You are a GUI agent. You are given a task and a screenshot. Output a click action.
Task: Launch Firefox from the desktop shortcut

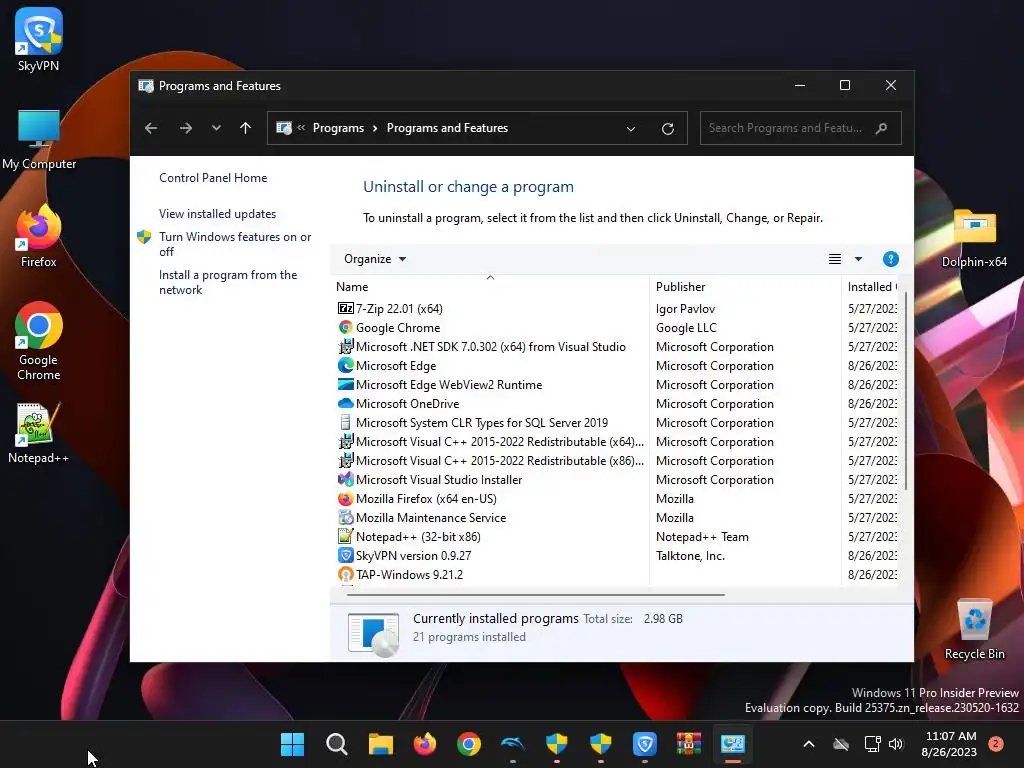(x=39, y=236)
